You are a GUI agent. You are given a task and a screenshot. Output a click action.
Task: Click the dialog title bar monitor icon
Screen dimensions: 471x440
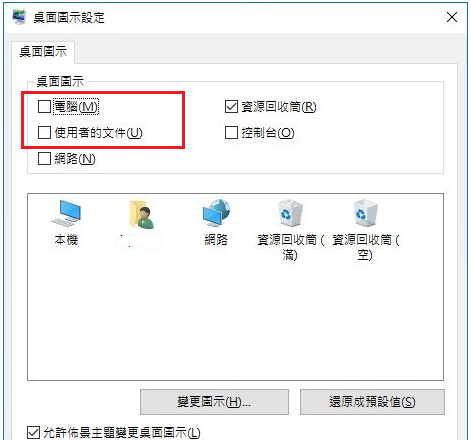coord(19,17)
